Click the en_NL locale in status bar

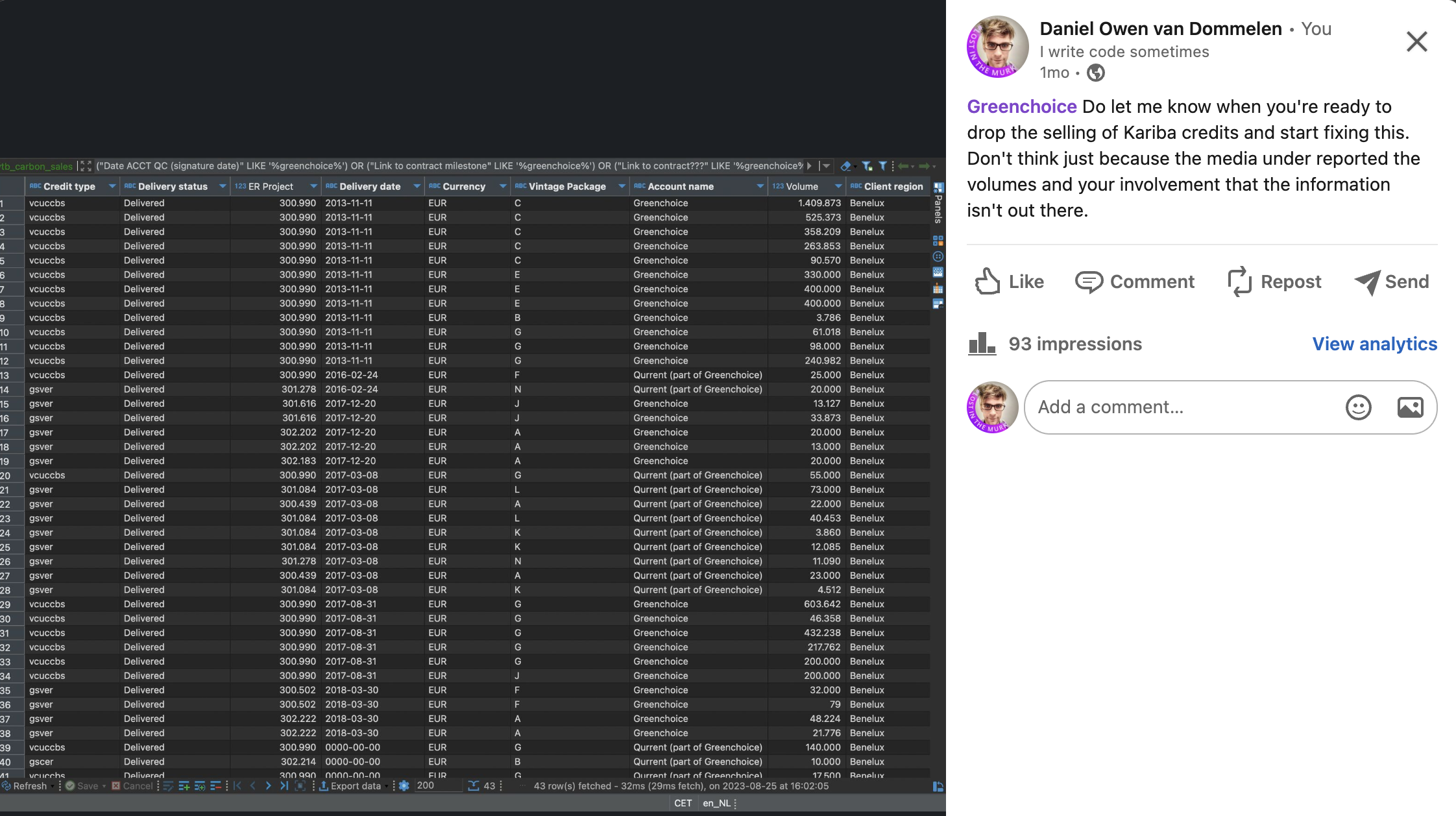[716, 803]
